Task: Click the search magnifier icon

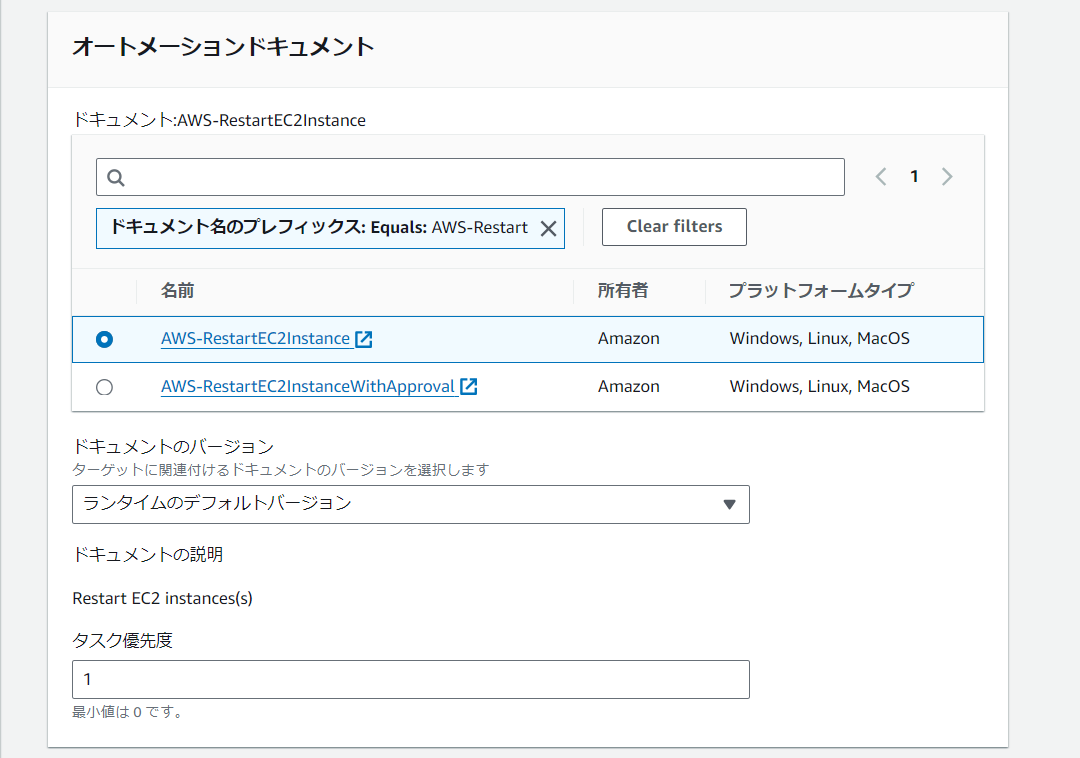Action: (116, 178)
